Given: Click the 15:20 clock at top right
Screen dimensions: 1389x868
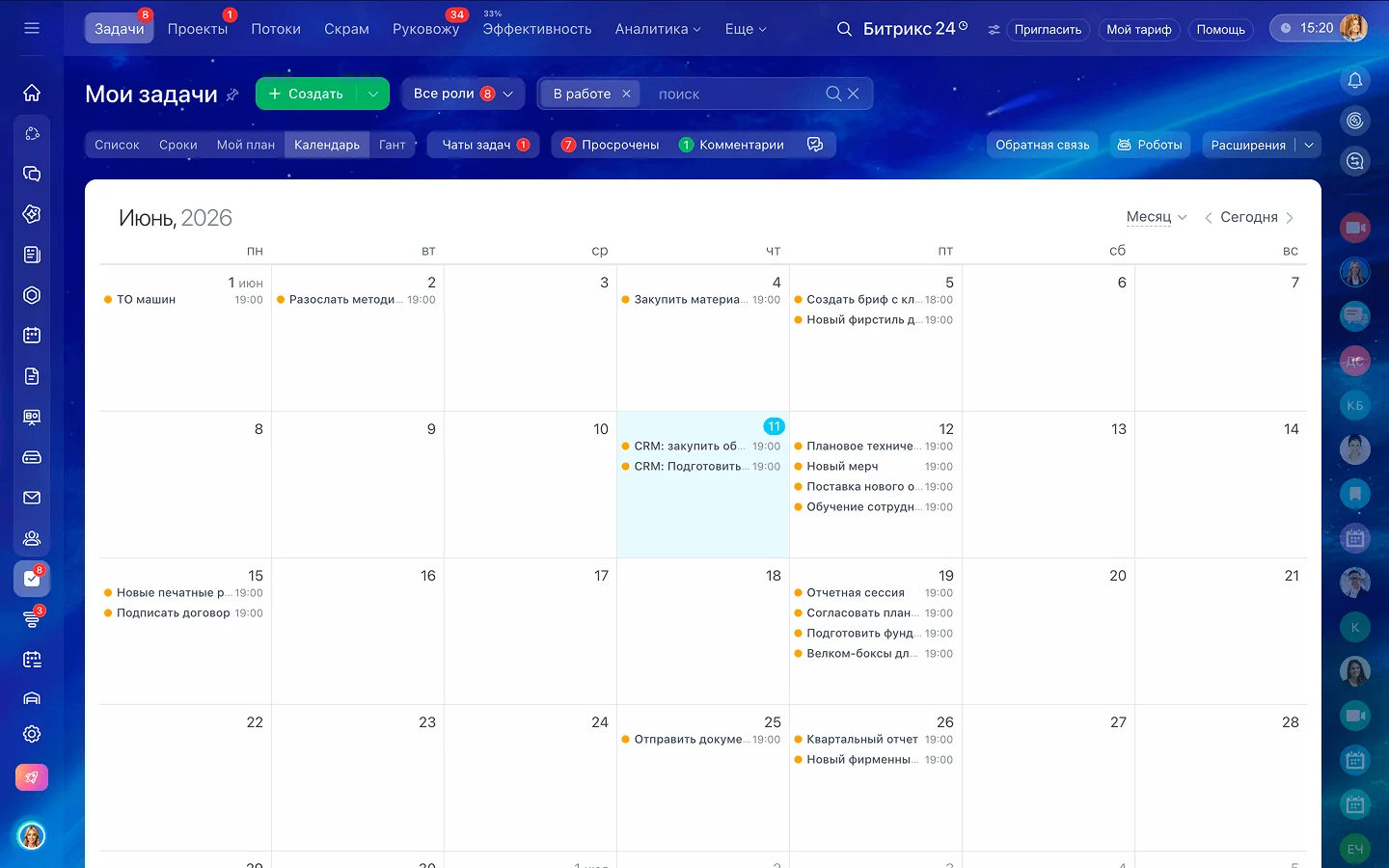Looking at the screenshot, I should coord(1316,28).
